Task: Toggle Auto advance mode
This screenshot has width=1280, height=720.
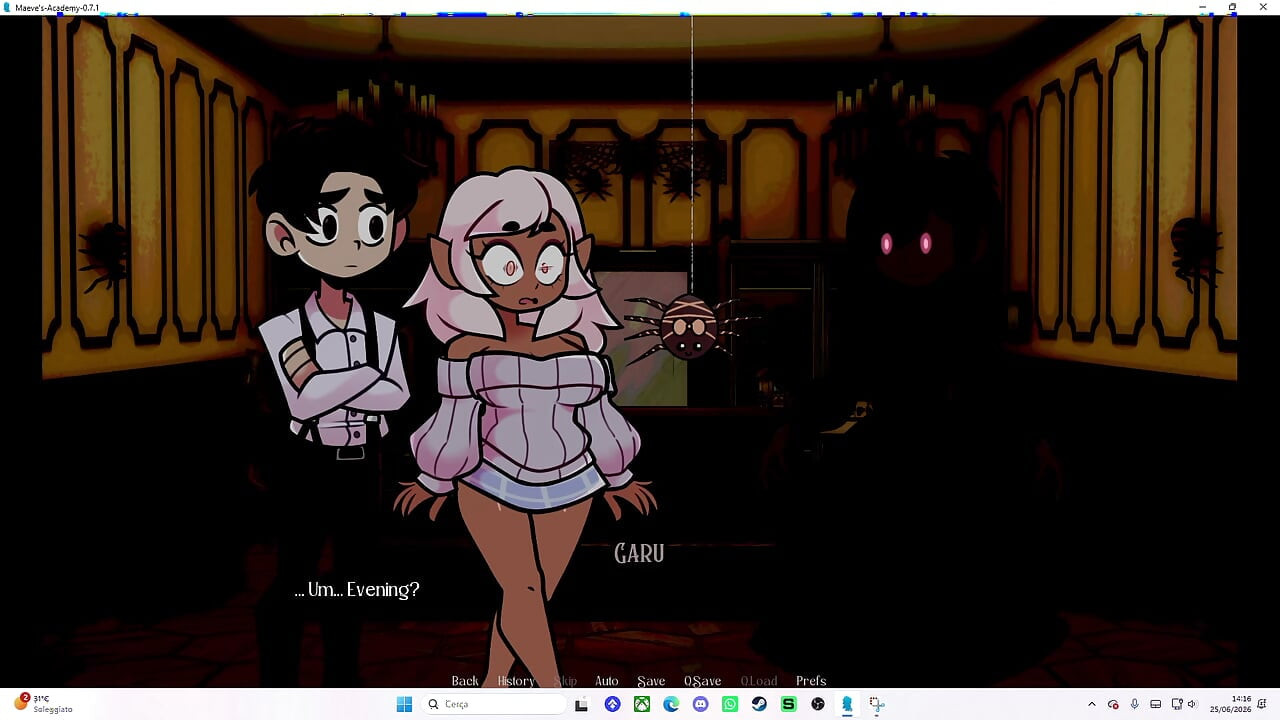Action: [x=607, y=681]
